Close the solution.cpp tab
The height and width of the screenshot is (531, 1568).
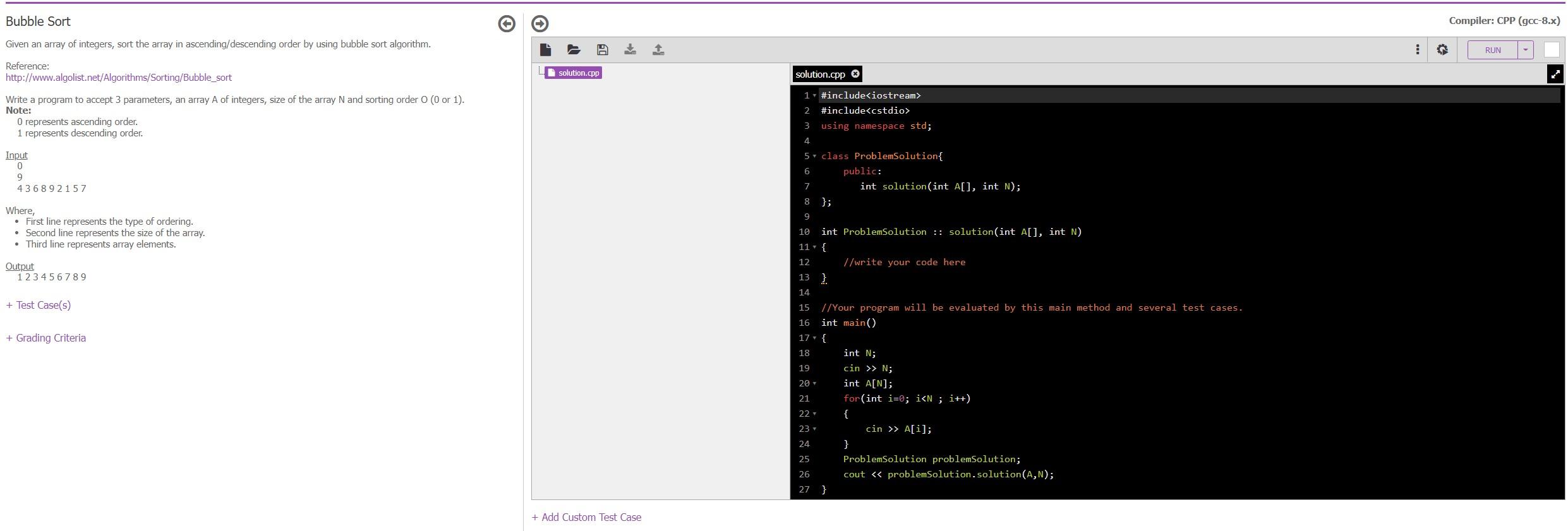tap(855, 74)
